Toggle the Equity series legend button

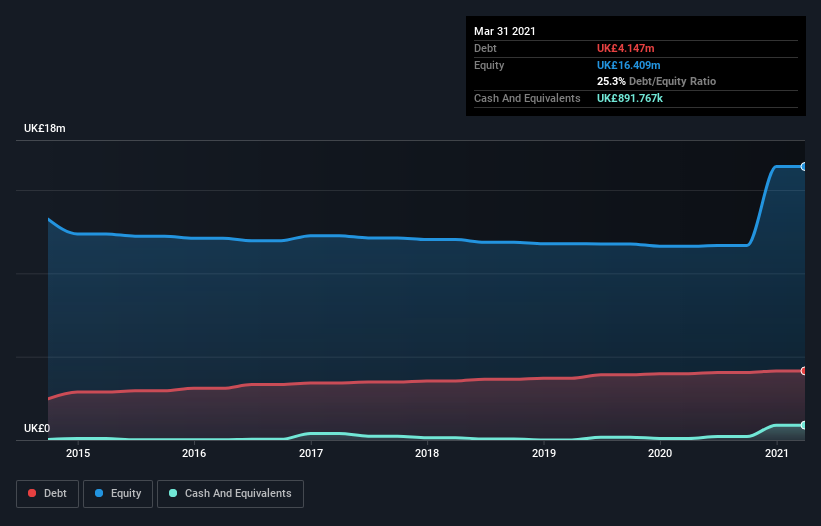[x=118, y=494]
